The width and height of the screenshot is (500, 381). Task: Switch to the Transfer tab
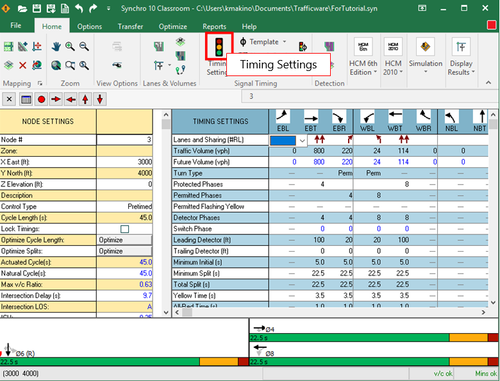tap(130, 26)
